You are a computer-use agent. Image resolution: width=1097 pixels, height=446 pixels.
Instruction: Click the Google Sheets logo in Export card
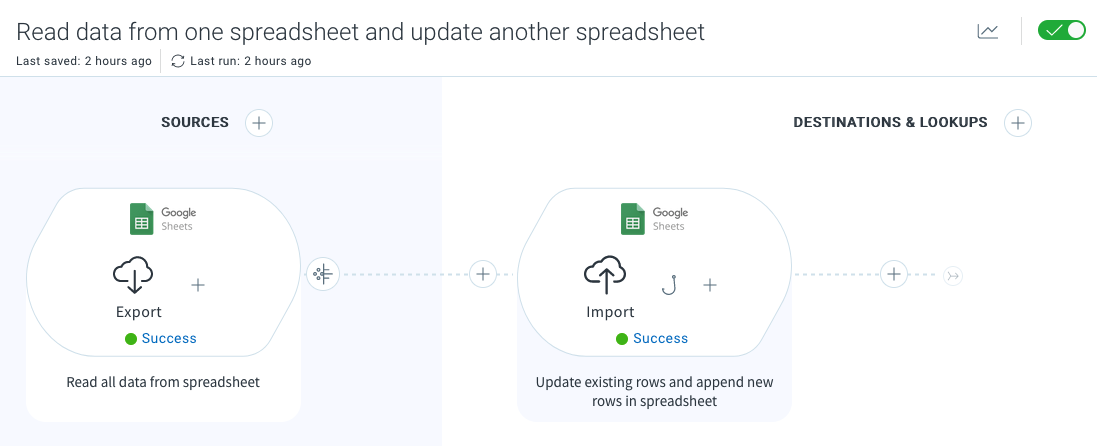pyautogui.click(x=162, y=218)
